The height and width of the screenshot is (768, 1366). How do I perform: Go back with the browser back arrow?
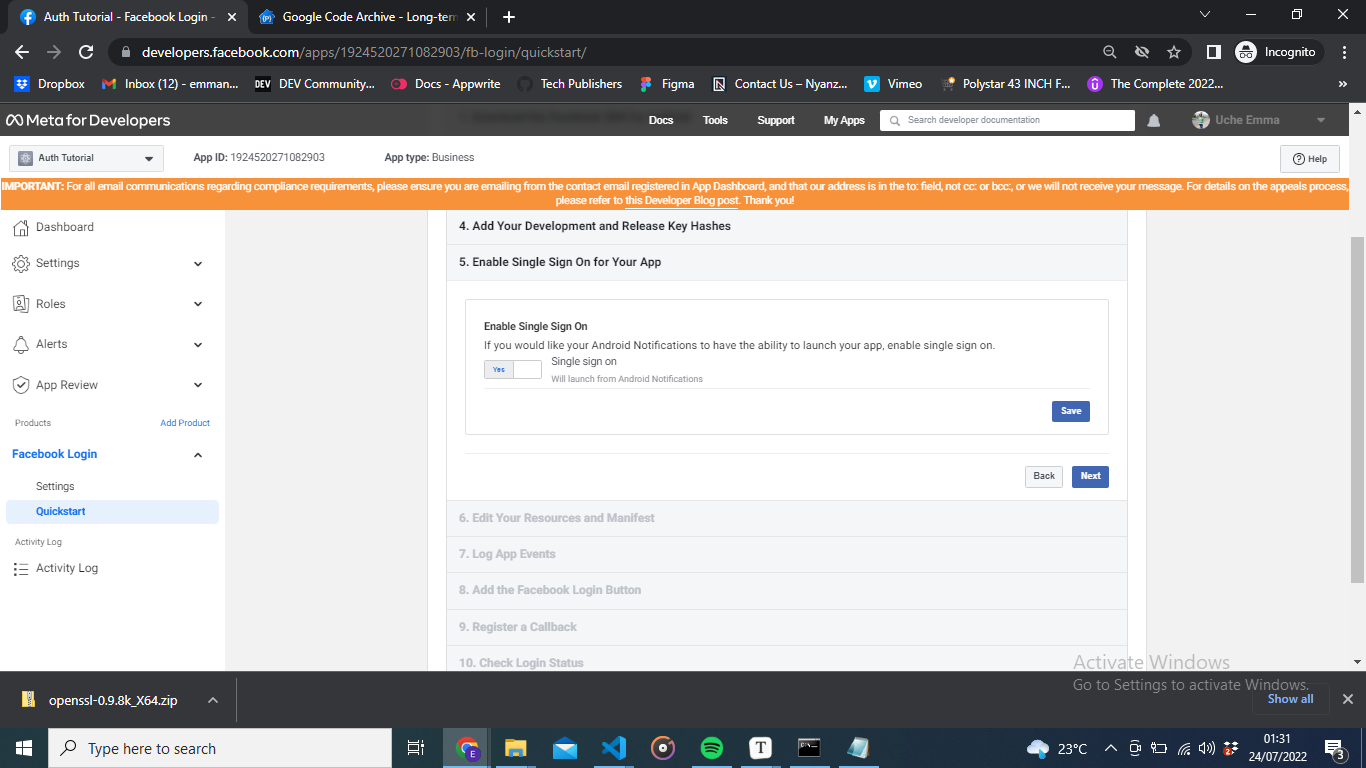click(22, 52)
